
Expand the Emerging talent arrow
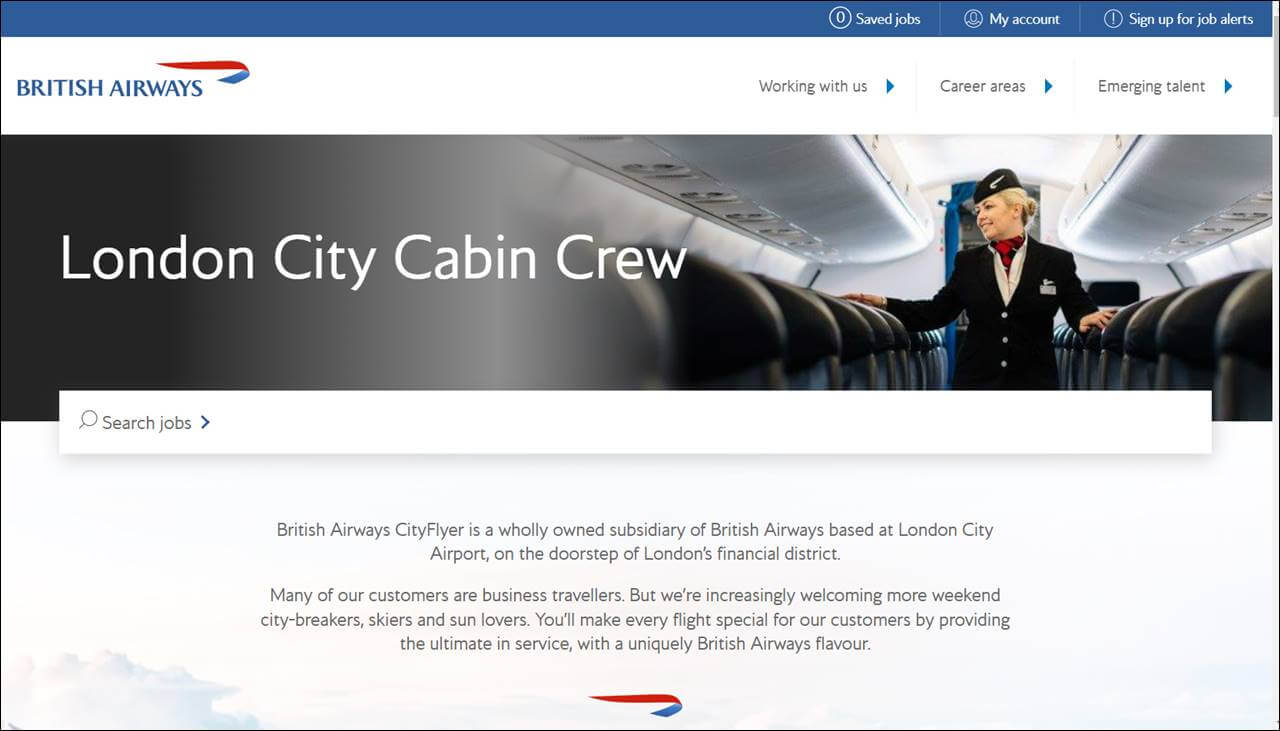1228,86
